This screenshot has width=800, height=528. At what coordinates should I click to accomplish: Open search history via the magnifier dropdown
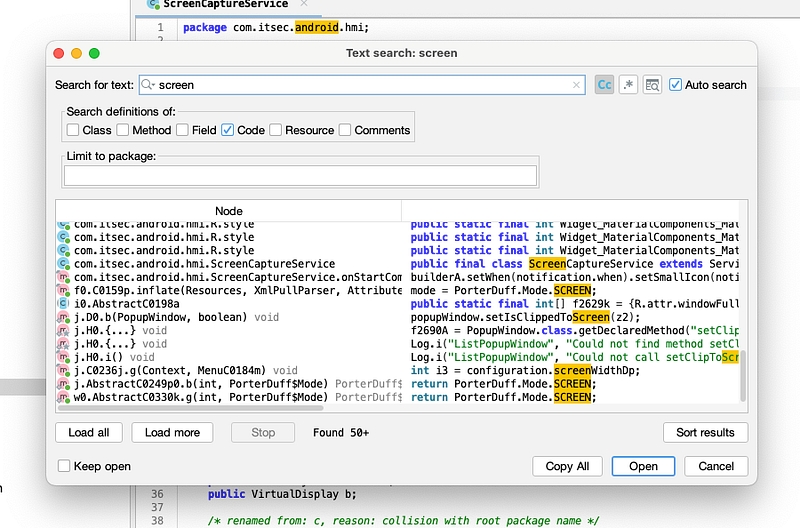[x=149, y=86]
